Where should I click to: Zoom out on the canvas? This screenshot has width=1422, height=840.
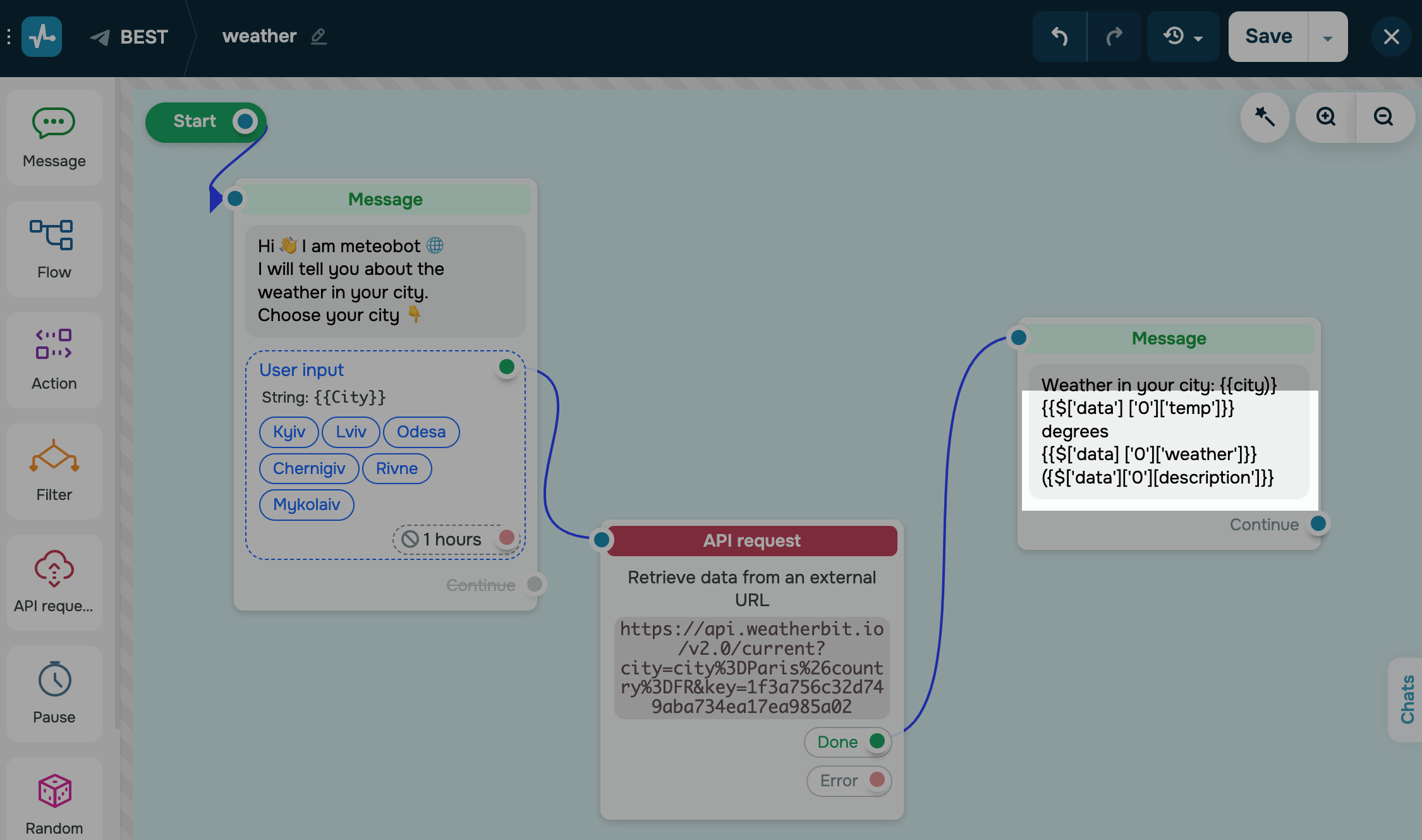tap(1383, 117)
